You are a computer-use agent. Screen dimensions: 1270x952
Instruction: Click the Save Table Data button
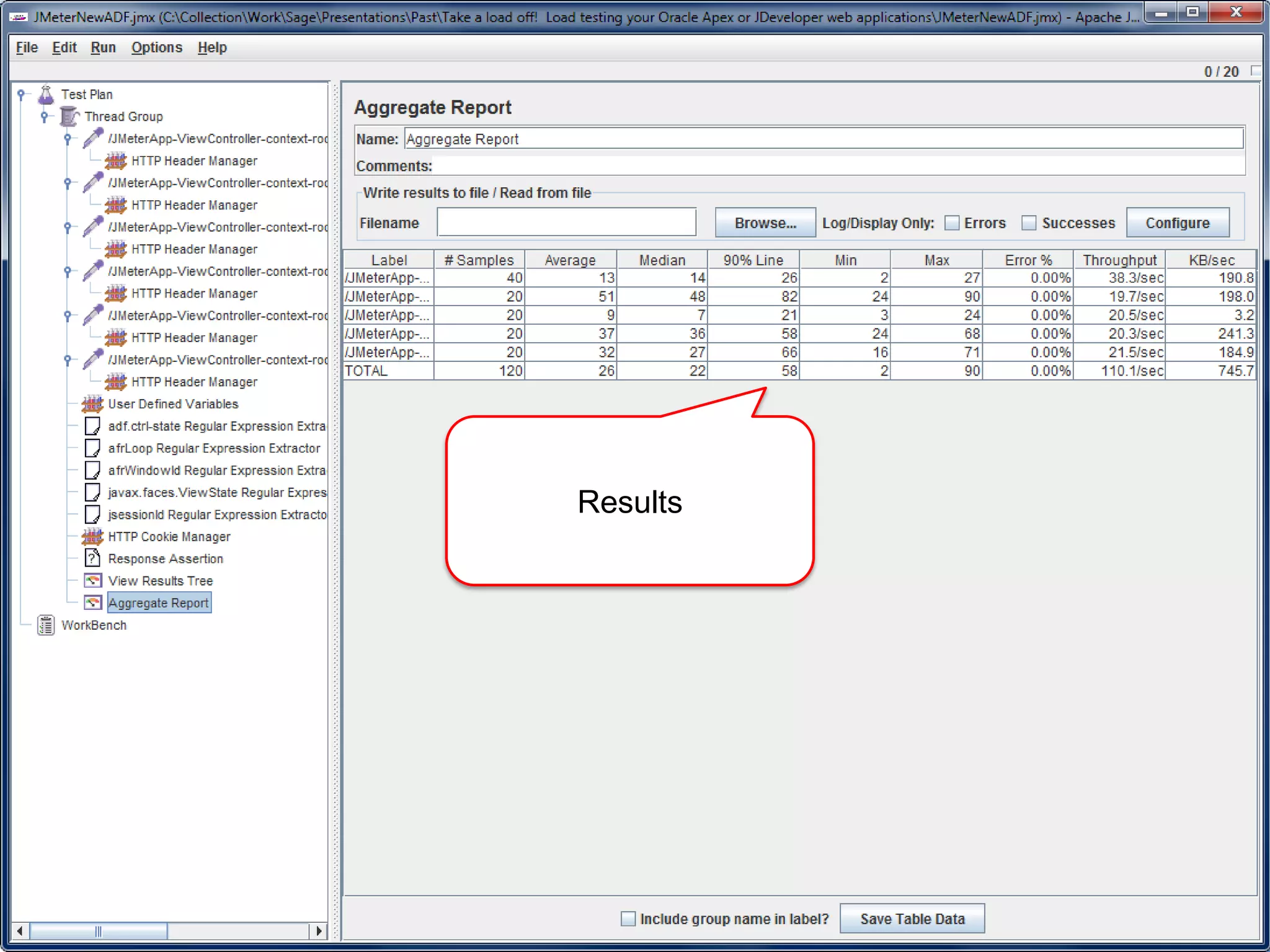click(x=912, y=919)
